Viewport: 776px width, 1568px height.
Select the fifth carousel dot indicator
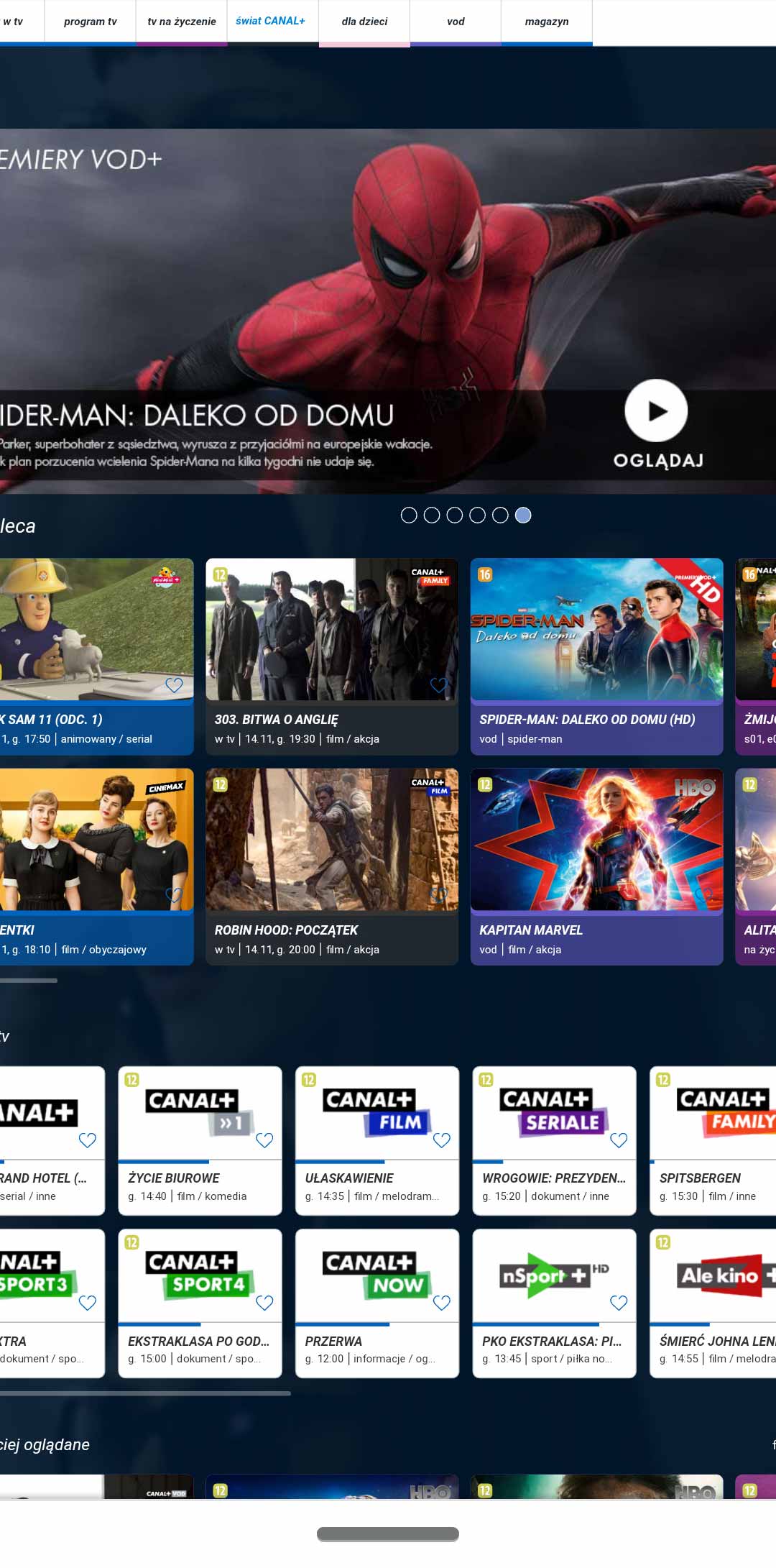coord(501,515)
